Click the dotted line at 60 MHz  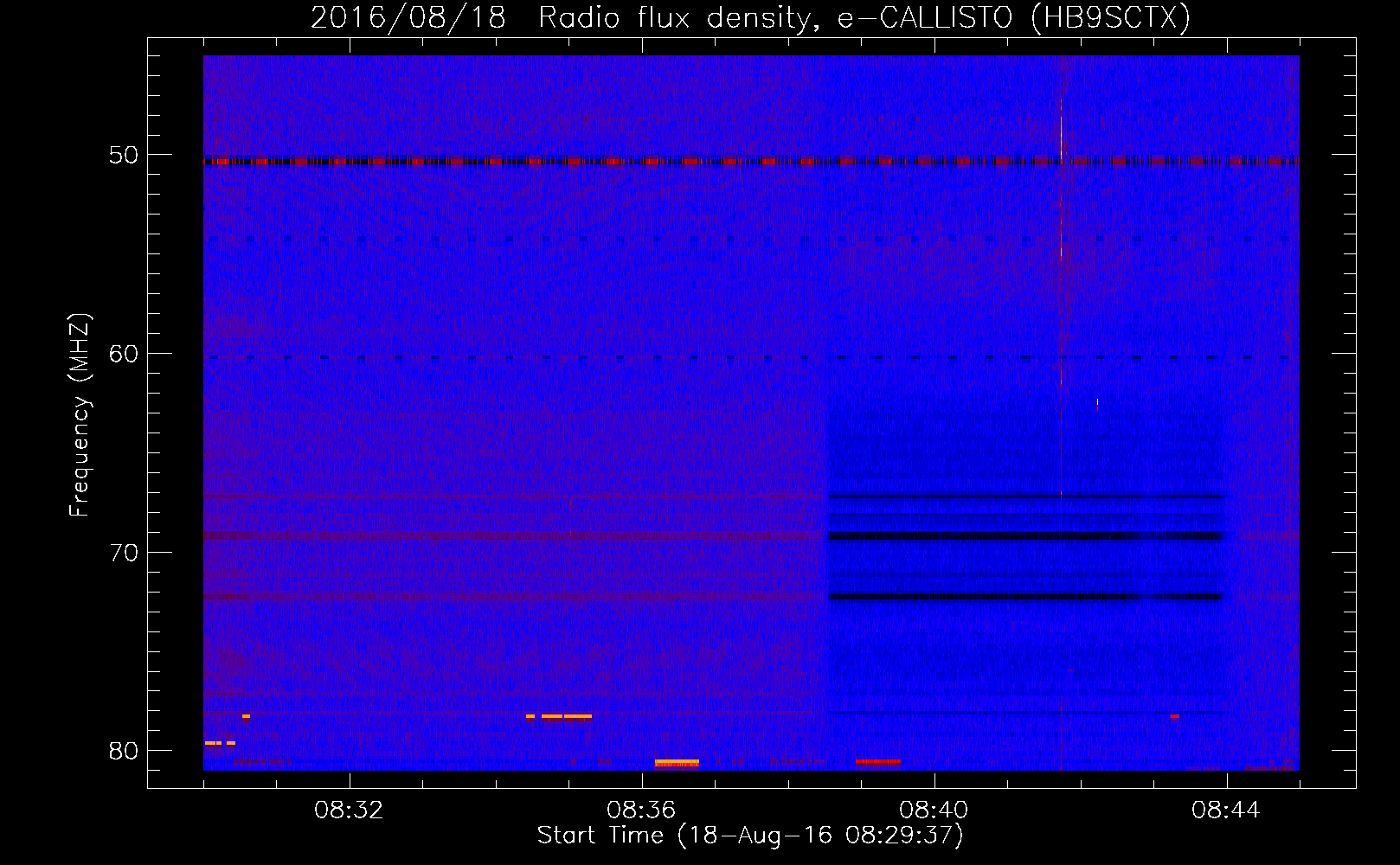[751, 357]
